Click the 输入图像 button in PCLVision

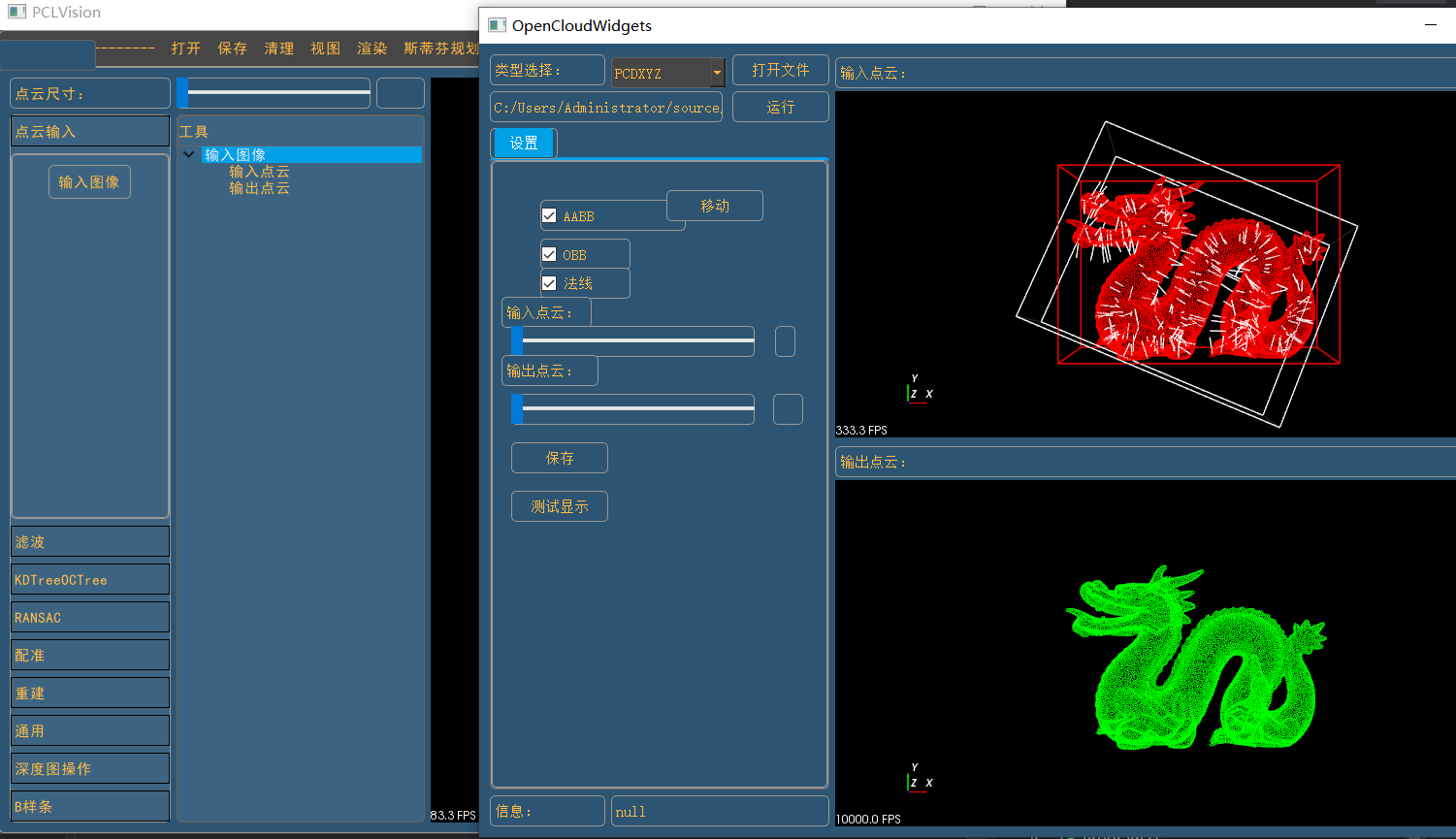click(x=89, y=181)
